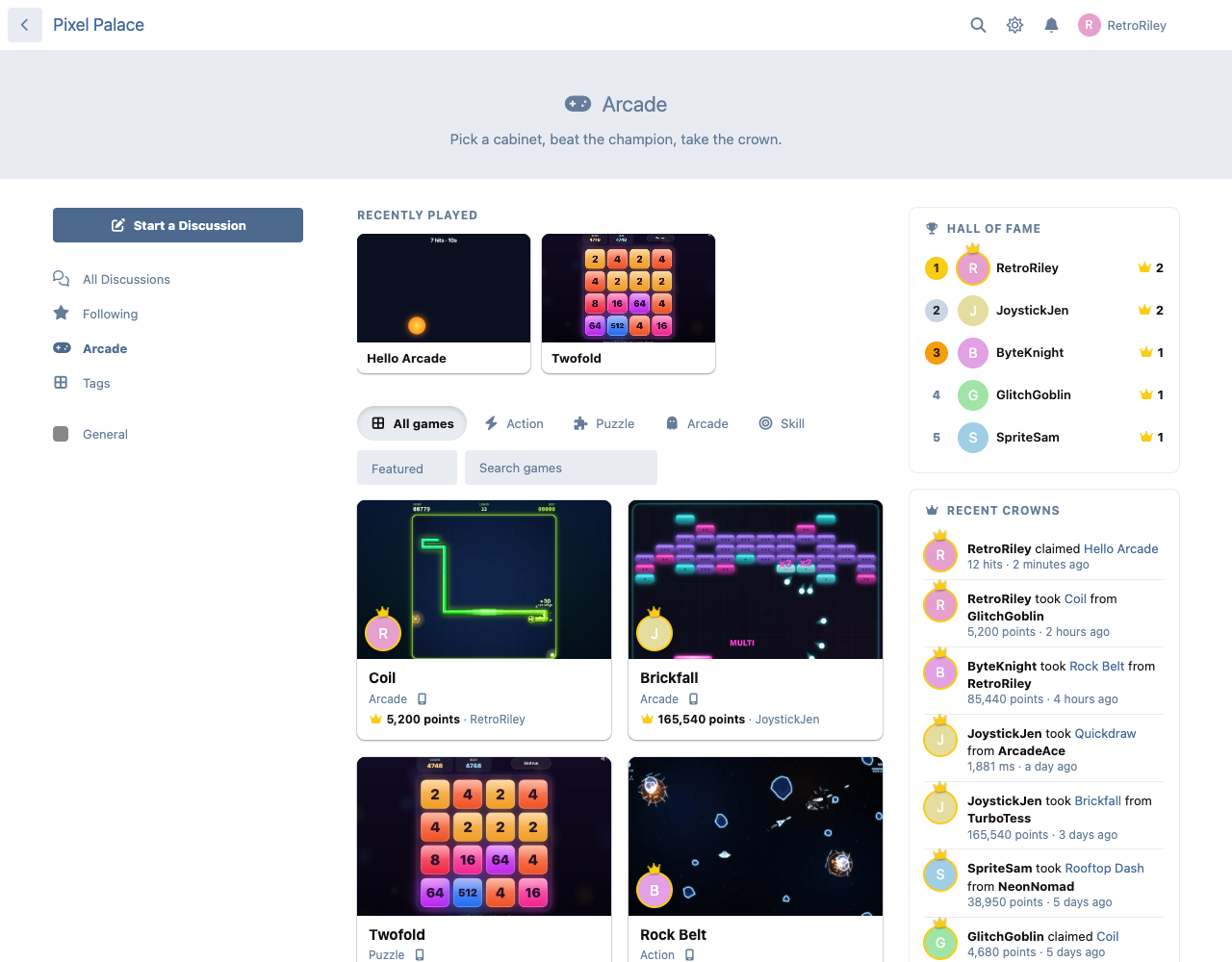This screenshot has width=1232, height=962.
Task: Open RetroRiley user menu in header
Action: coord(1122,25)
